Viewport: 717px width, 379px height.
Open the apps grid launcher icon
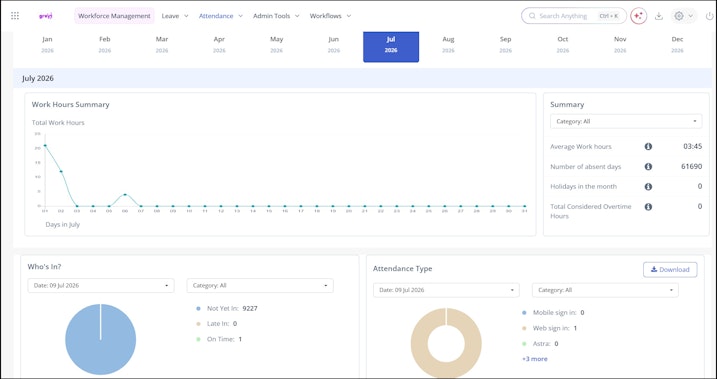(x=15, y=16)
